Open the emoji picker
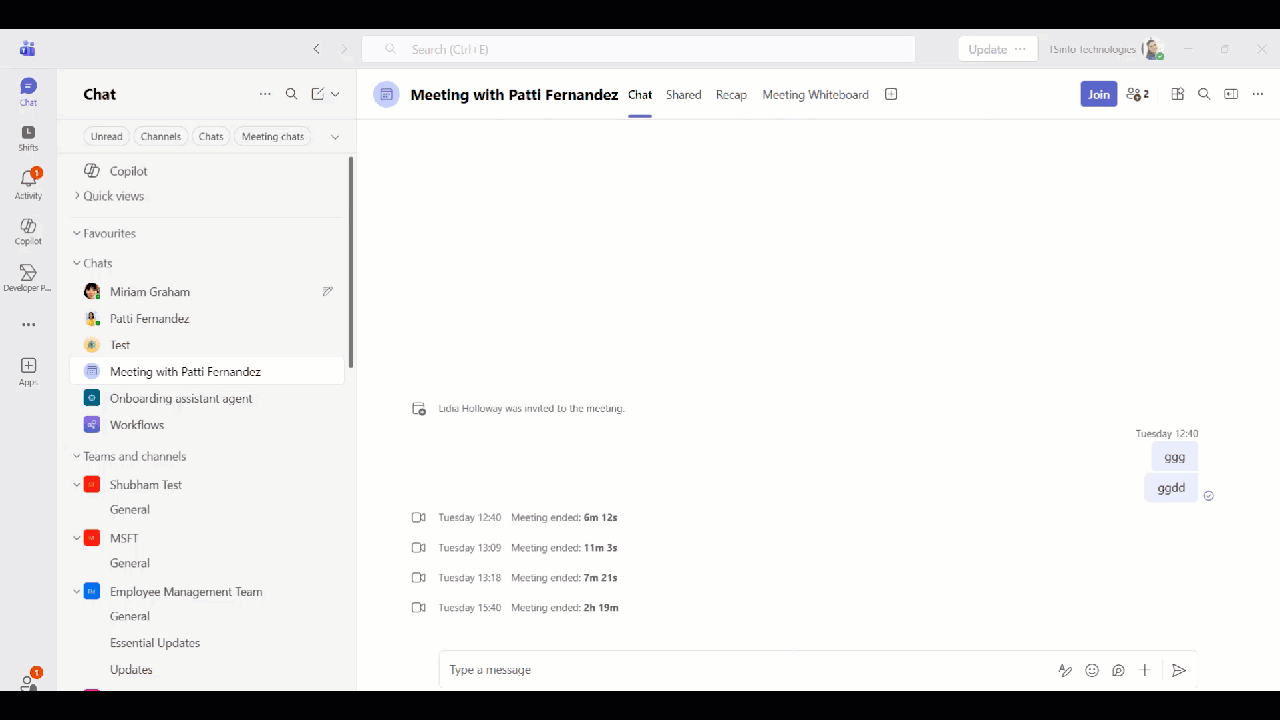Image resolution: width=1280 pixels, height=720 pixels. (x=1092, y=670)
